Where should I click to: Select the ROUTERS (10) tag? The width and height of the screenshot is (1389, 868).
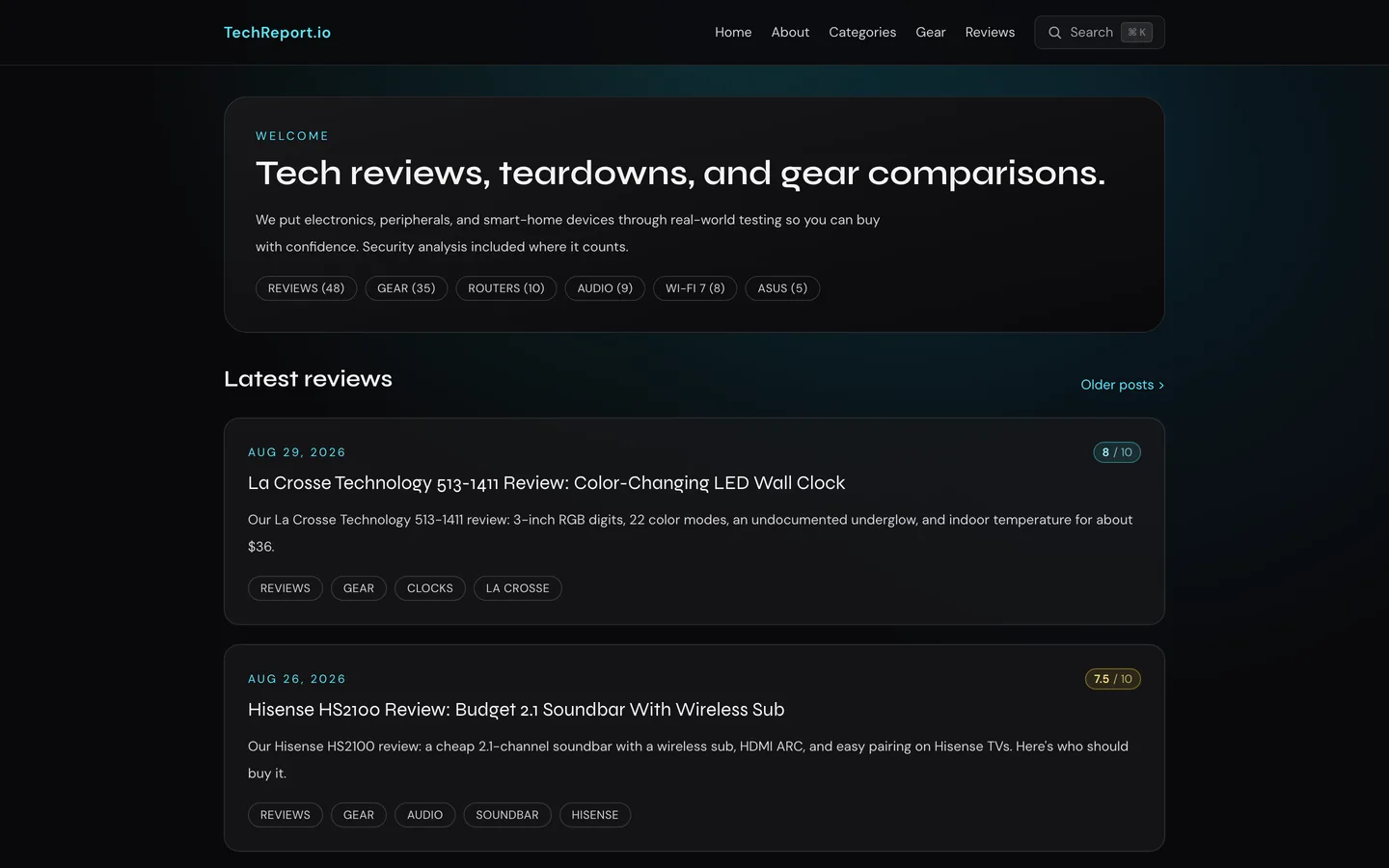point(506,288)
